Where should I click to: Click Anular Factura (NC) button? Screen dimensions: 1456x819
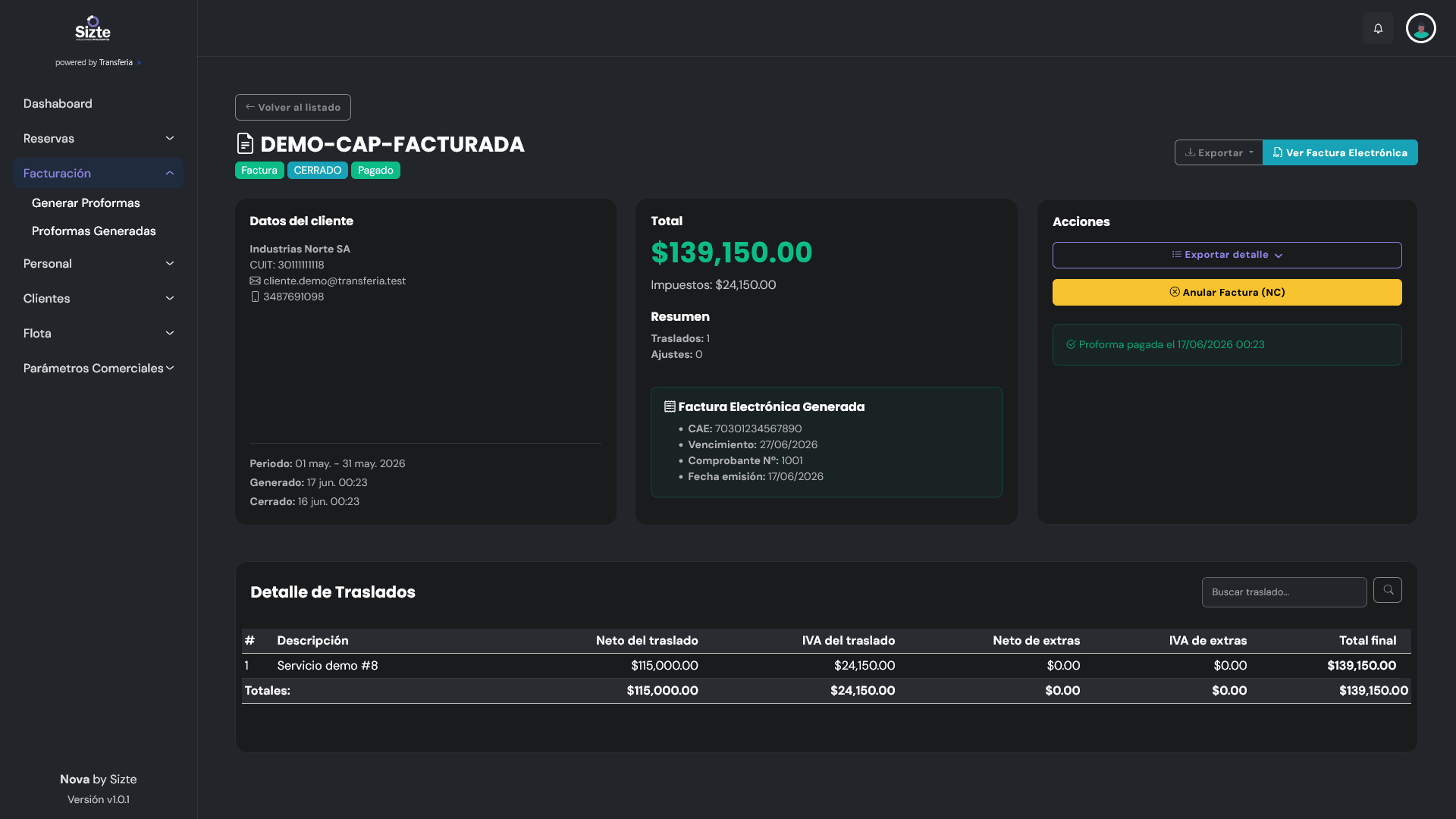point(1227,292)
